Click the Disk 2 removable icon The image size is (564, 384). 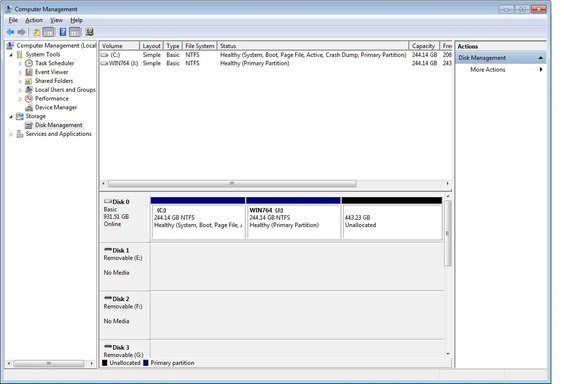click(108, 298)
